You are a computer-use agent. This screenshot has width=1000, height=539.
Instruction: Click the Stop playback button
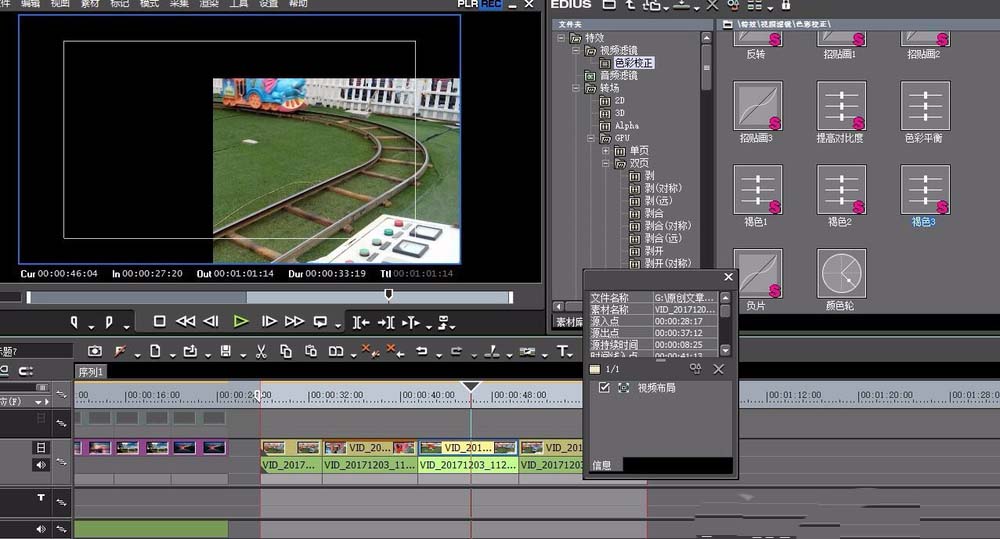click(x=159, y=321)
